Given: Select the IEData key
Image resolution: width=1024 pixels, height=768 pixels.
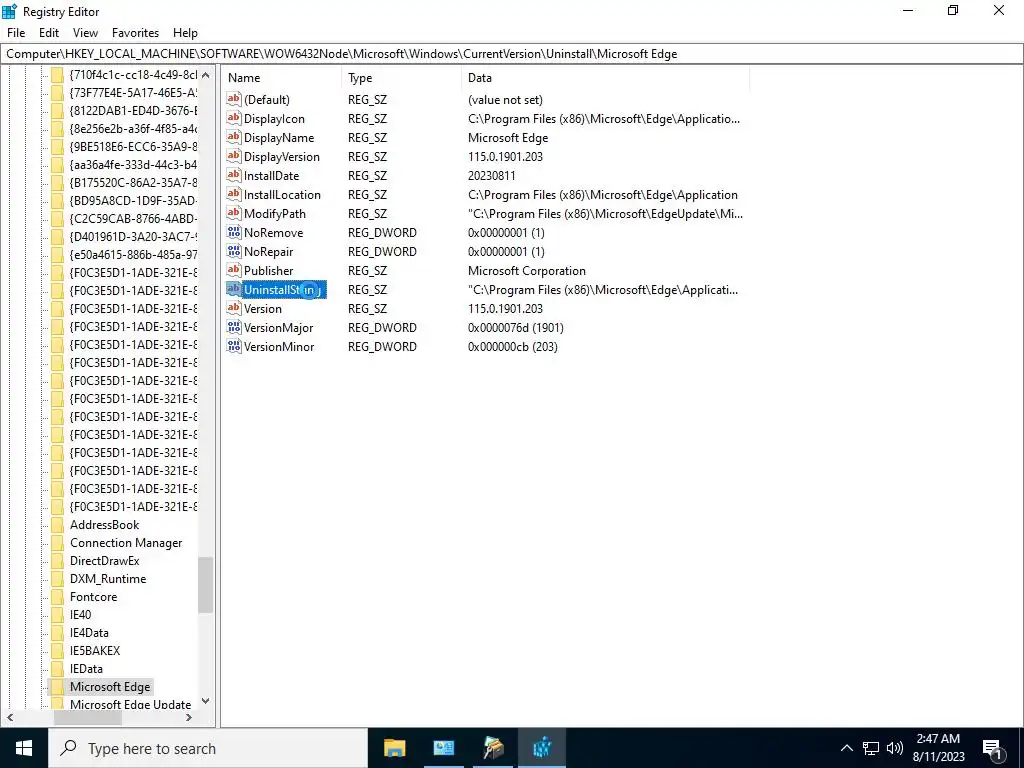Looking at the screenshot, I should (x=86, y=668).
